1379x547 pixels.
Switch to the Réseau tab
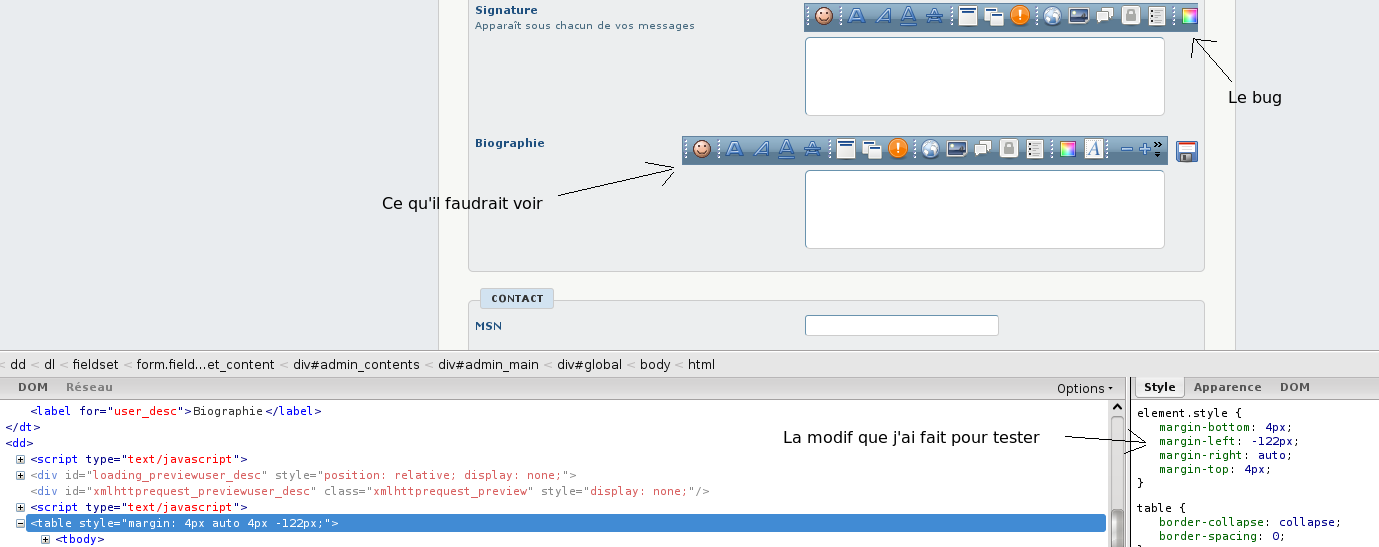(89, 387)
